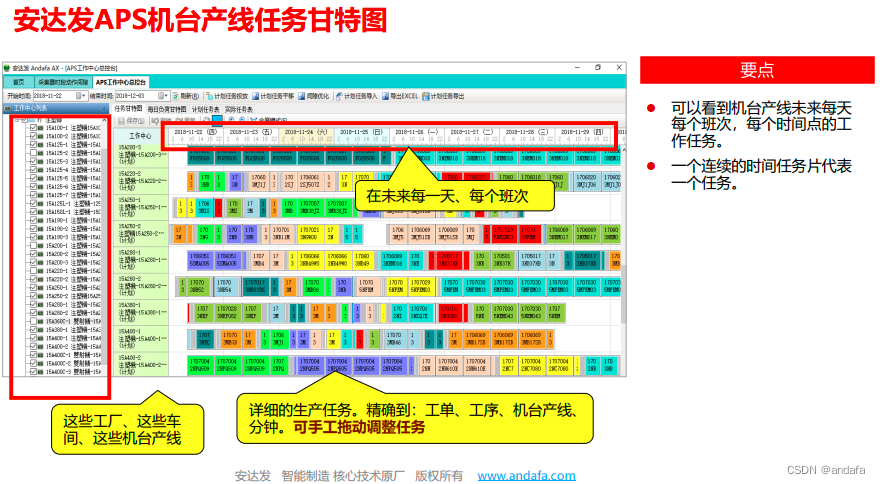Open the 任务甘特图 tab

129,108
